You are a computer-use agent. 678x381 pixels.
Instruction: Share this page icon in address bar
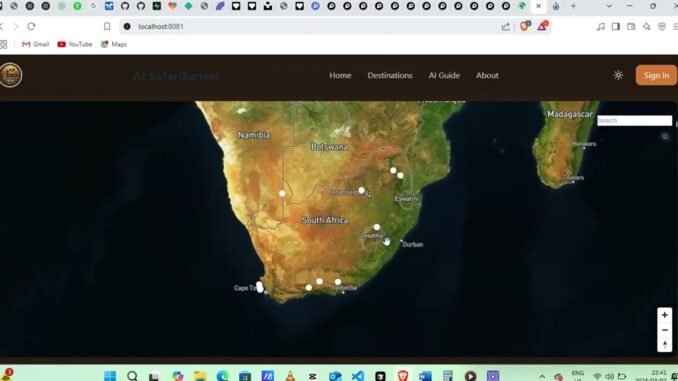(x=505, y=26)
